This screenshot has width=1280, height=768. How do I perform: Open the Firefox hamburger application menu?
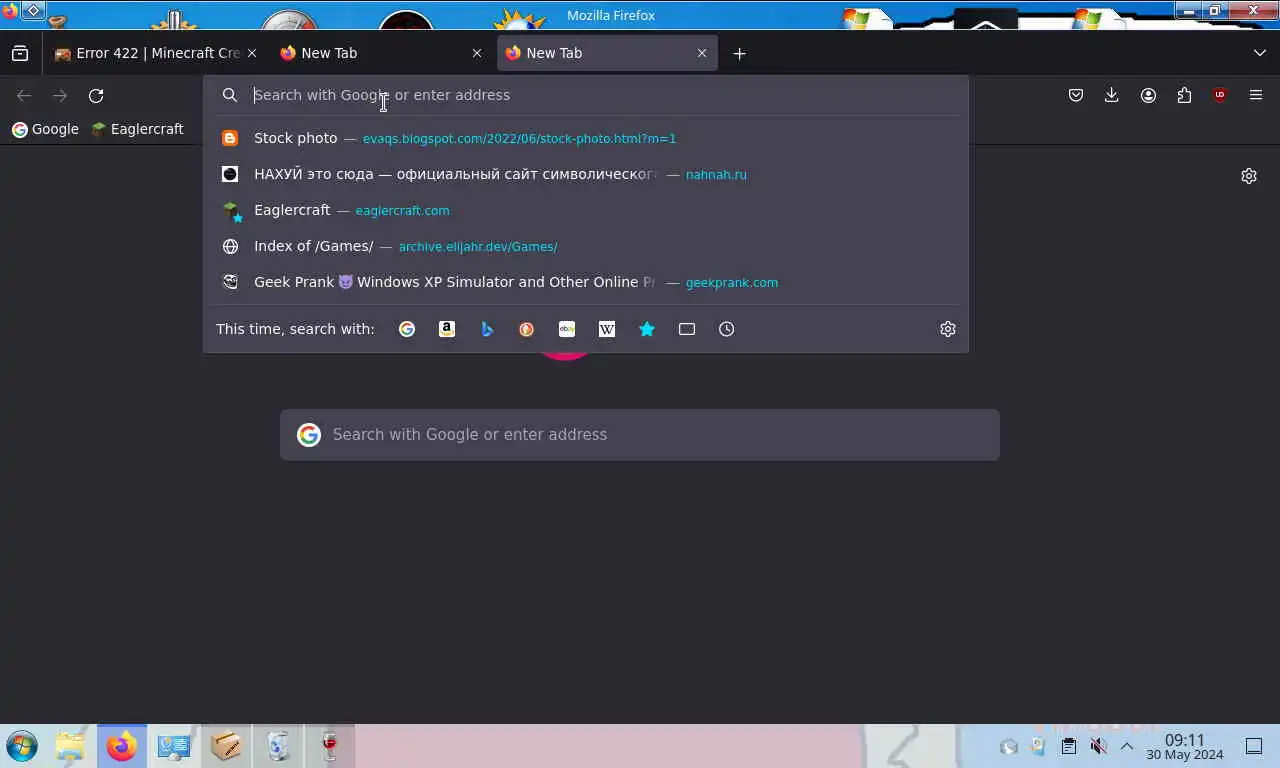pyautogui.click(x=1256, y=95)
